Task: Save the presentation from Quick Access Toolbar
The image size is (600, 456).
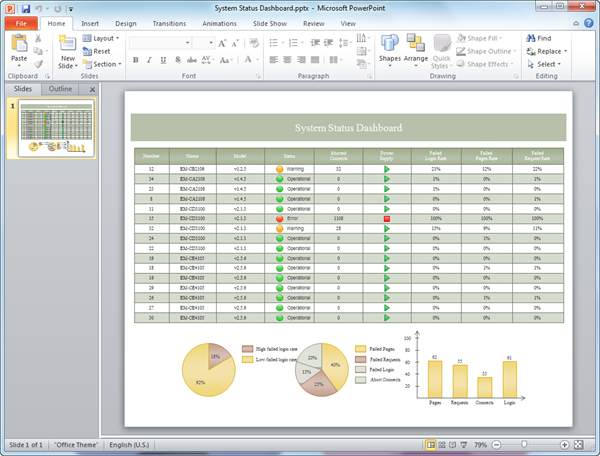Action: point(26,7)
